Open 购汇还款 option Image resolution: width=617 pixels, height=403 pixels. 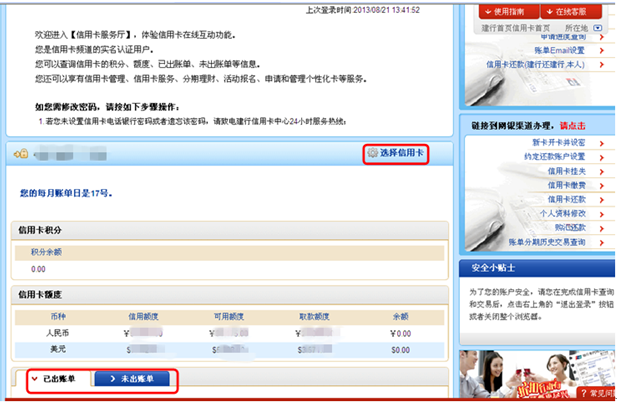tap(571, 227)
